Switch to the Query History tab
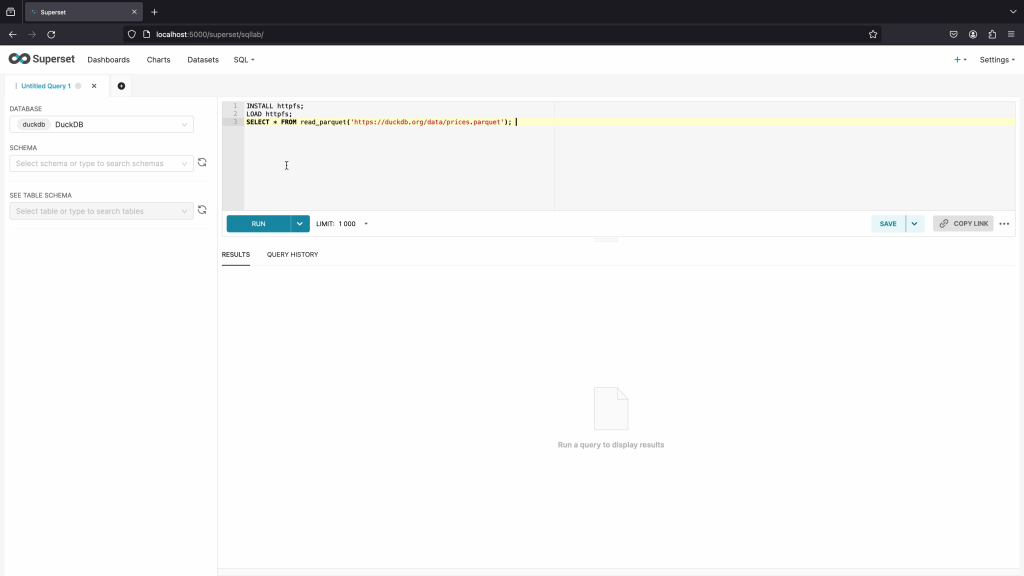 coord(292,254)
